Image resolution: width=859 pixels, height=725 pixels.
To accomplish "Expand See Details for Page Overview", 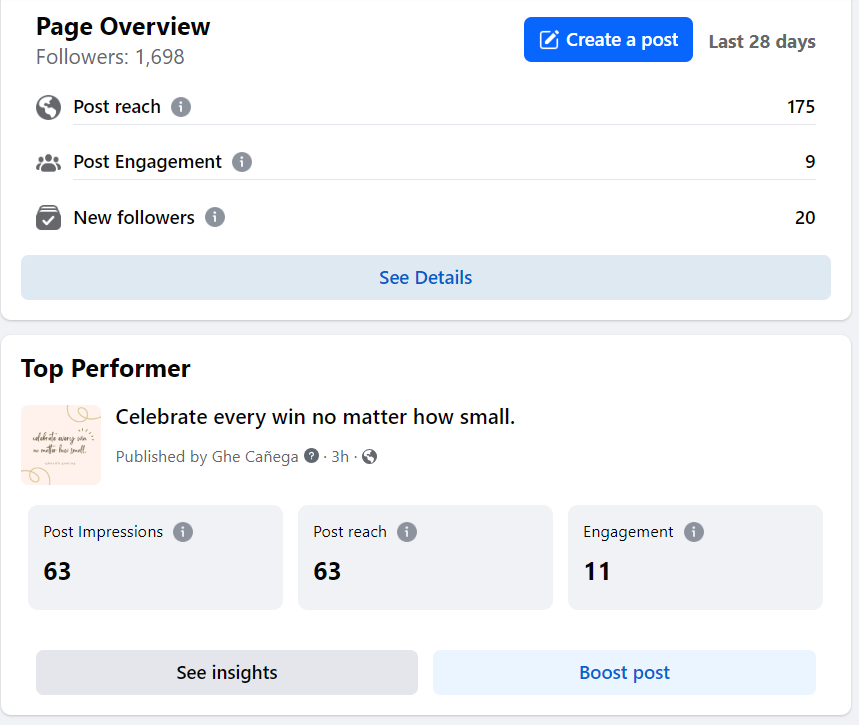I will [x=425, y=278].
